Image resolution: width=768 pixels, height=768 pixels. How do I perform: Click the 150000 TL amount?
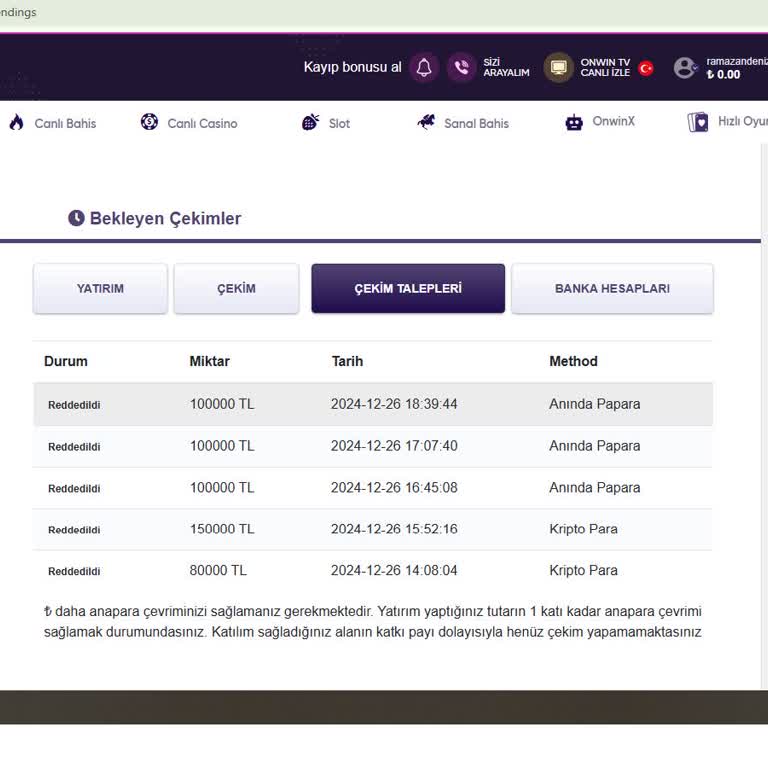222,529
